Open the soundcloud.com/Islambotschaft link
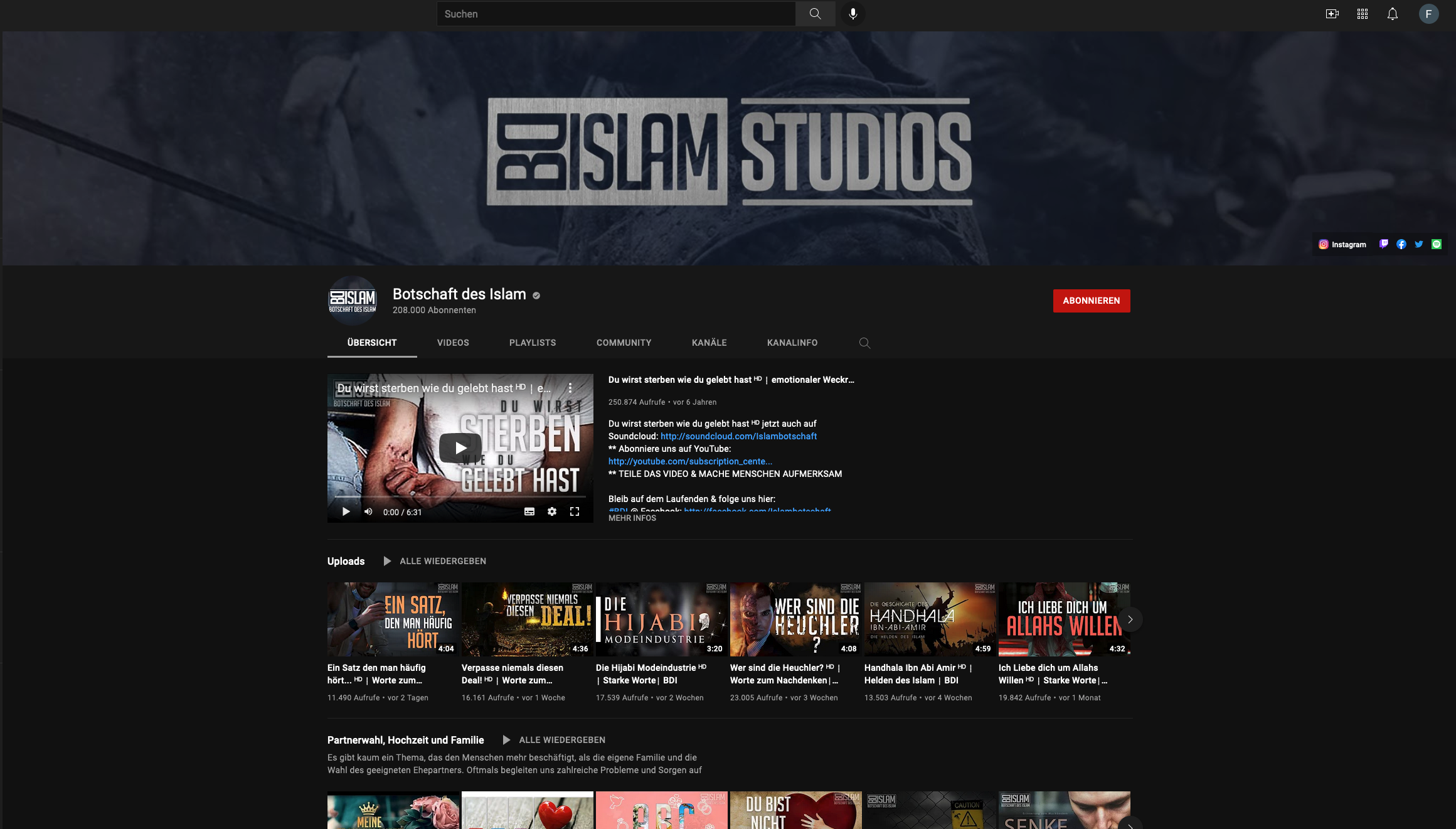Viewport: 1456px width, 829px height. (x=738, y=436)
